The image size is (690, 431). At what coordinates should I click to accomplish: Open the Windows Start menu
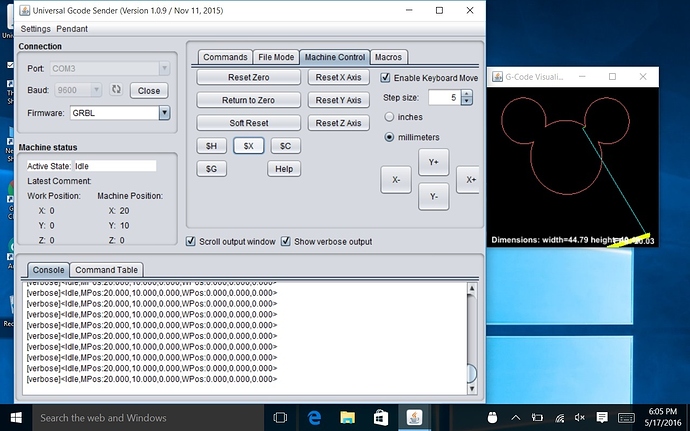15,417
